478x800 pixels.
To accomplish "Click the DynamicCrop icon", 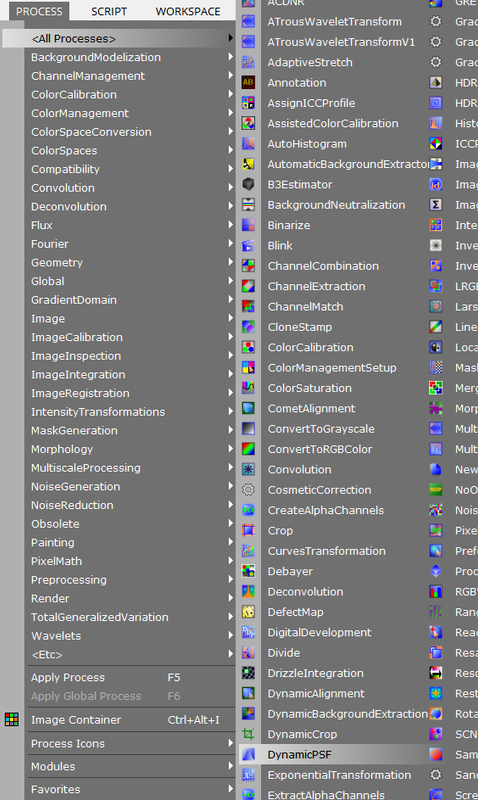I will pos(248,734).
